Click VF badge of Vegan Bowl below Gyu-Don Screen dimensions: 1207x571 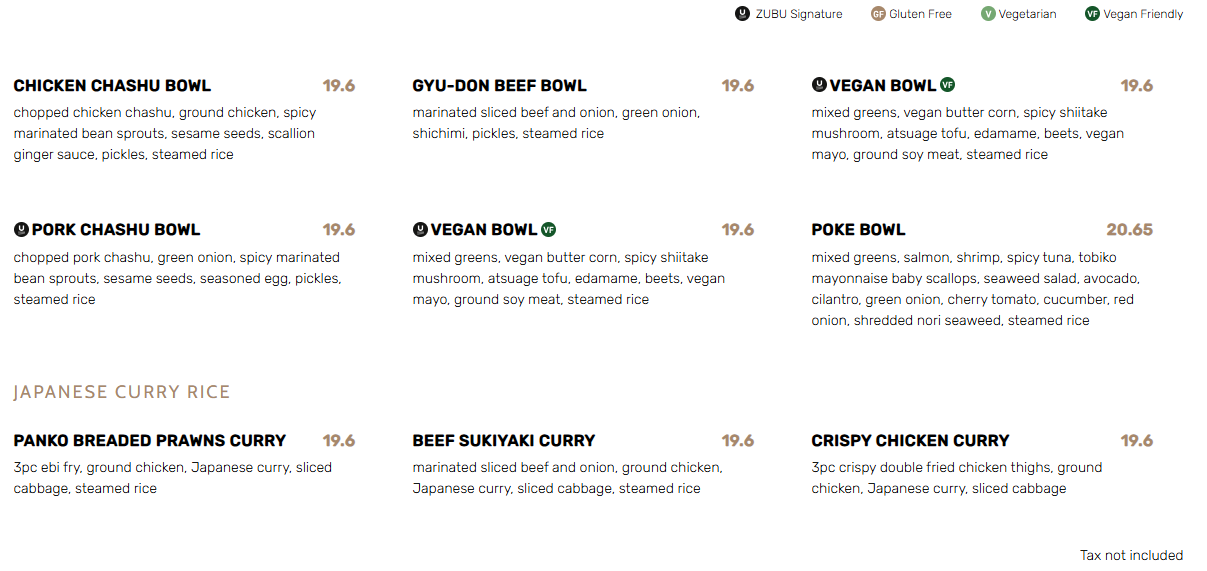tap(548, 230)
